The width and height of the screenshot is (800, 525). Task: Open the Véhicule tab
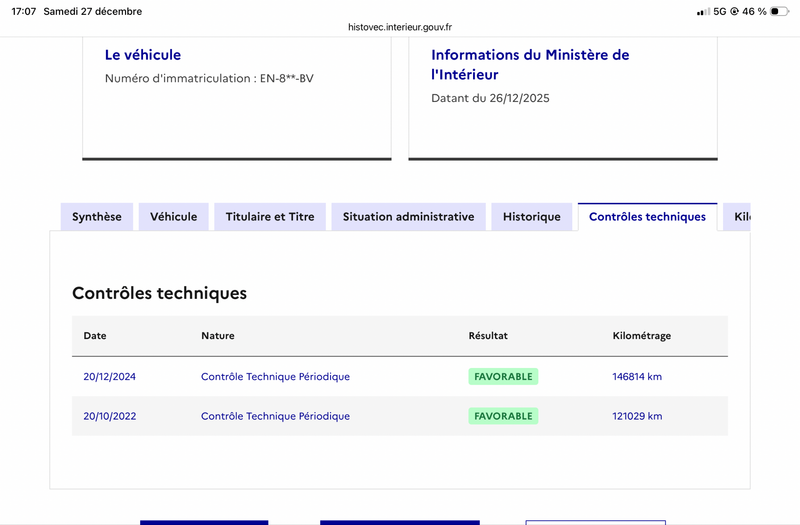[174, 217]
